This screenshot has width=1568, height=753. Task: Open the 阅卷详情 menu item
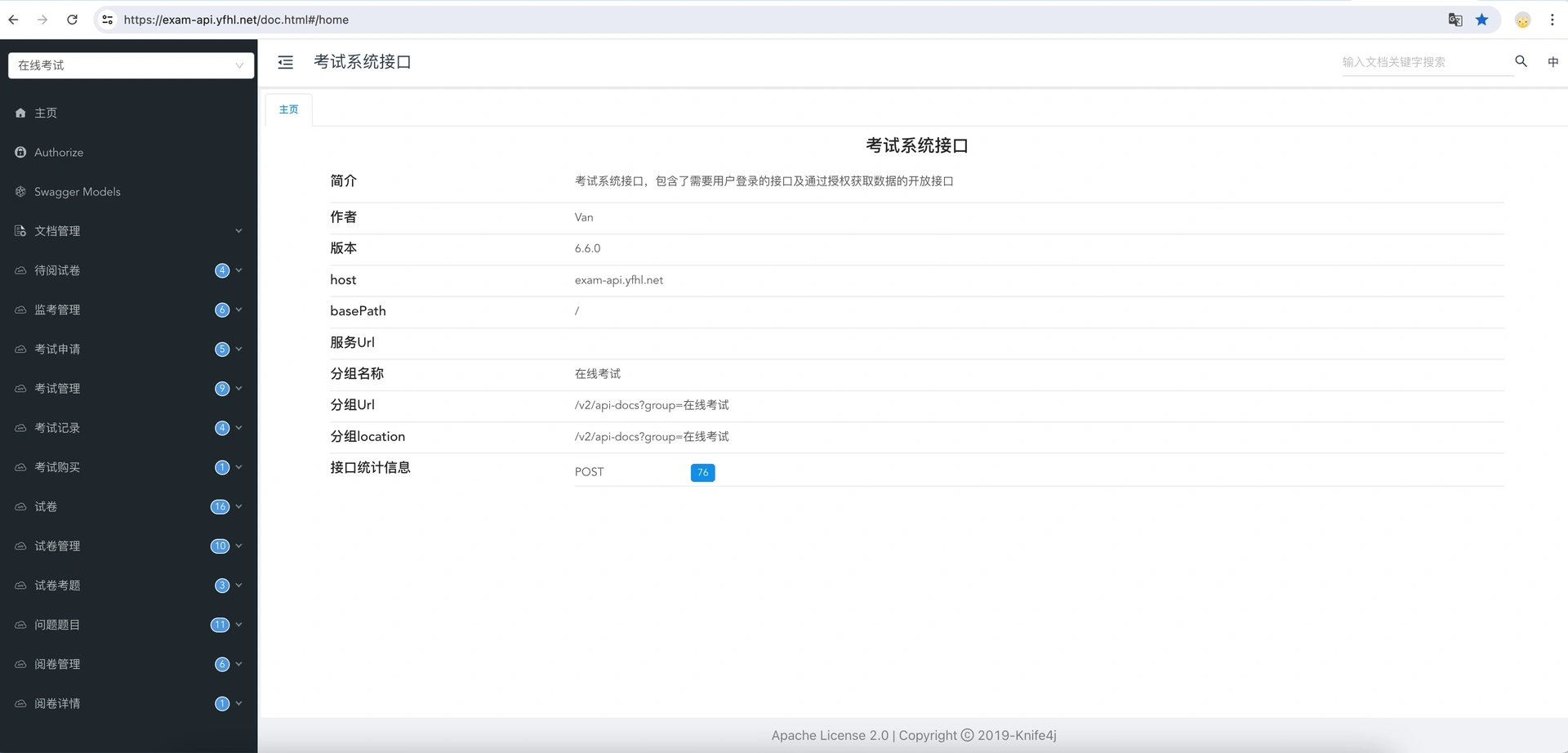pyautogui.click(x=128, y=703)
